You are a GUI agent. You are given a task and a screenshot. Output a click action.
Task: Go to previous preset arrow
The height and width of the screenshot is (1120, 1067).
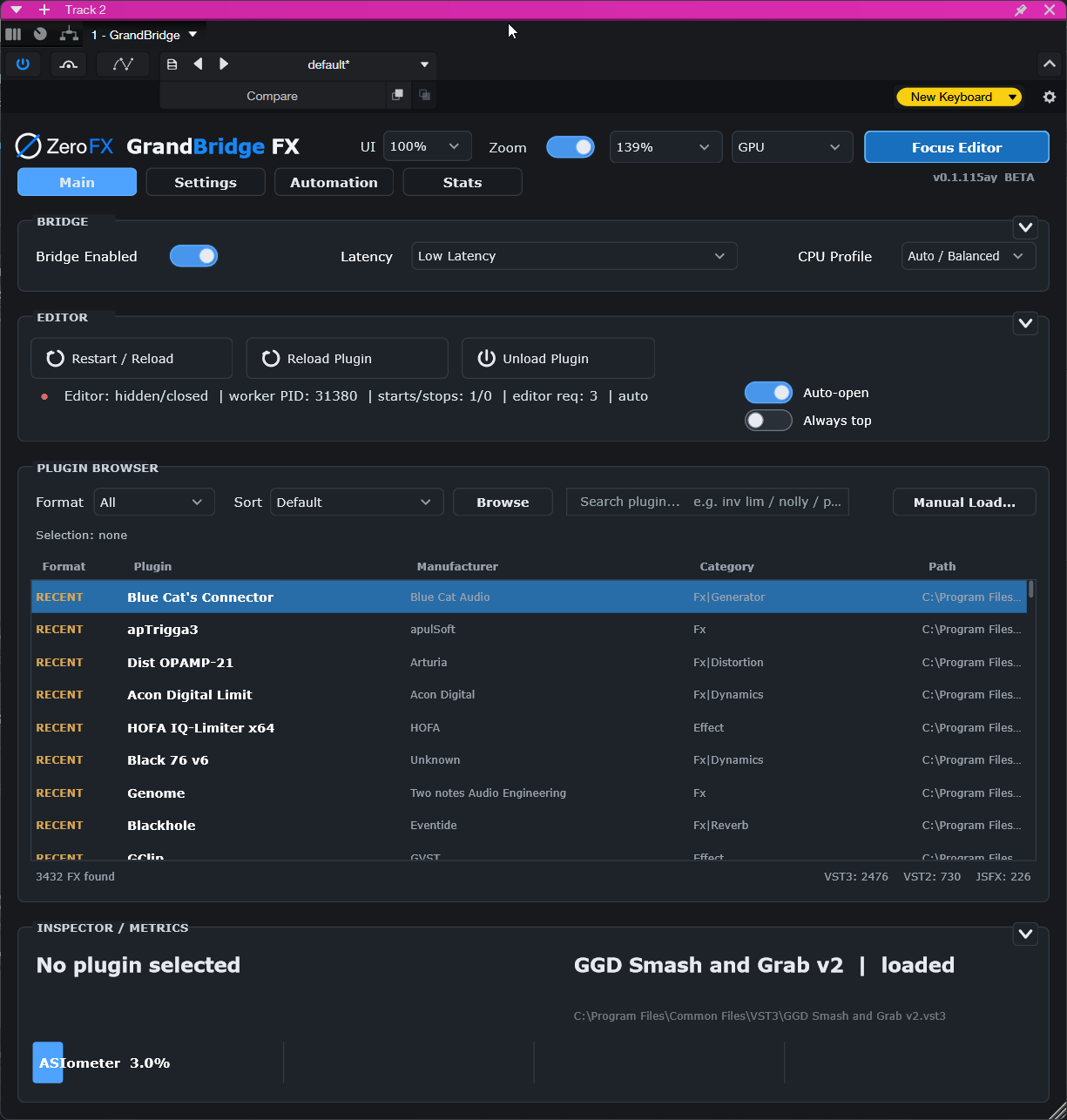(x=198, y=64)
